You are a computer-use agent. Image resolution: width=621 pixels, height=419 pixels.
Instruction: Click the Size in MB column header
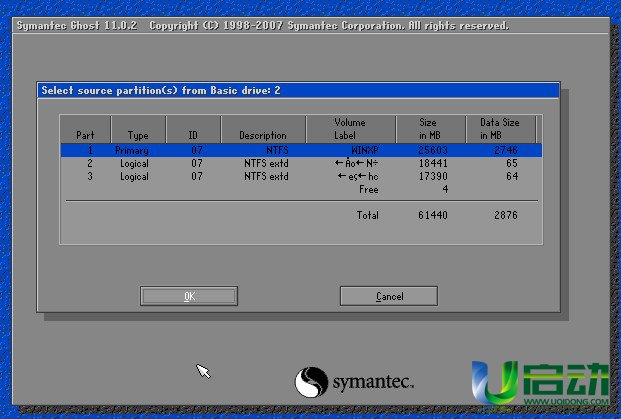point(430,130)
